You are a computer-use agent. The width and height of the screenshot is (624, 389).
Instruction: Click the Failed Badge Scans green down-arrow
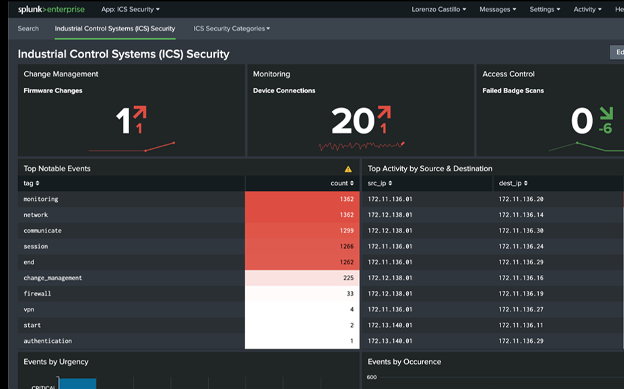pyautogui.click(x=606, y=113)
